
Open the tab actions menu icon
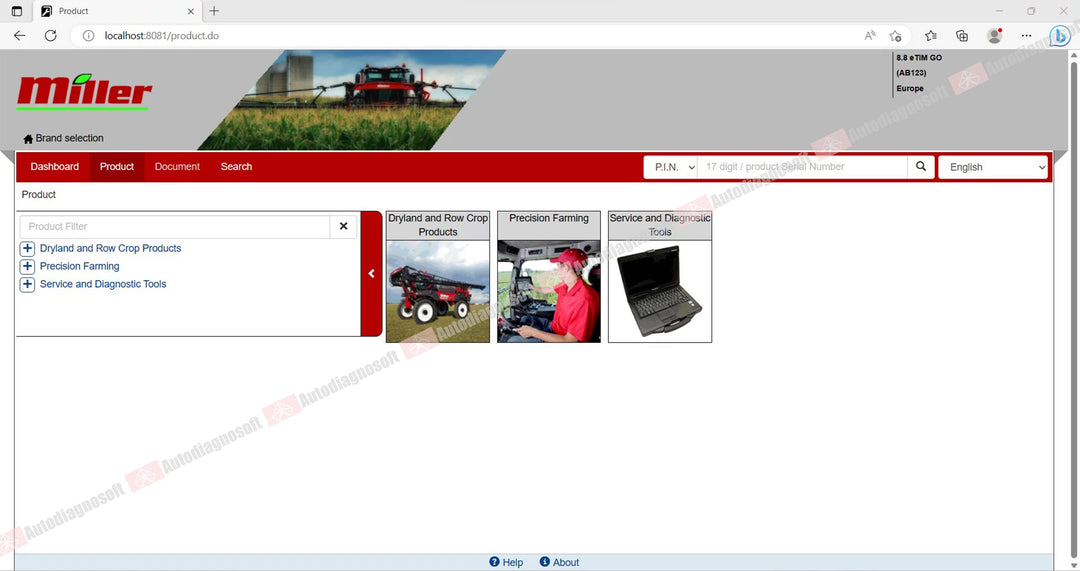point(17,11)
